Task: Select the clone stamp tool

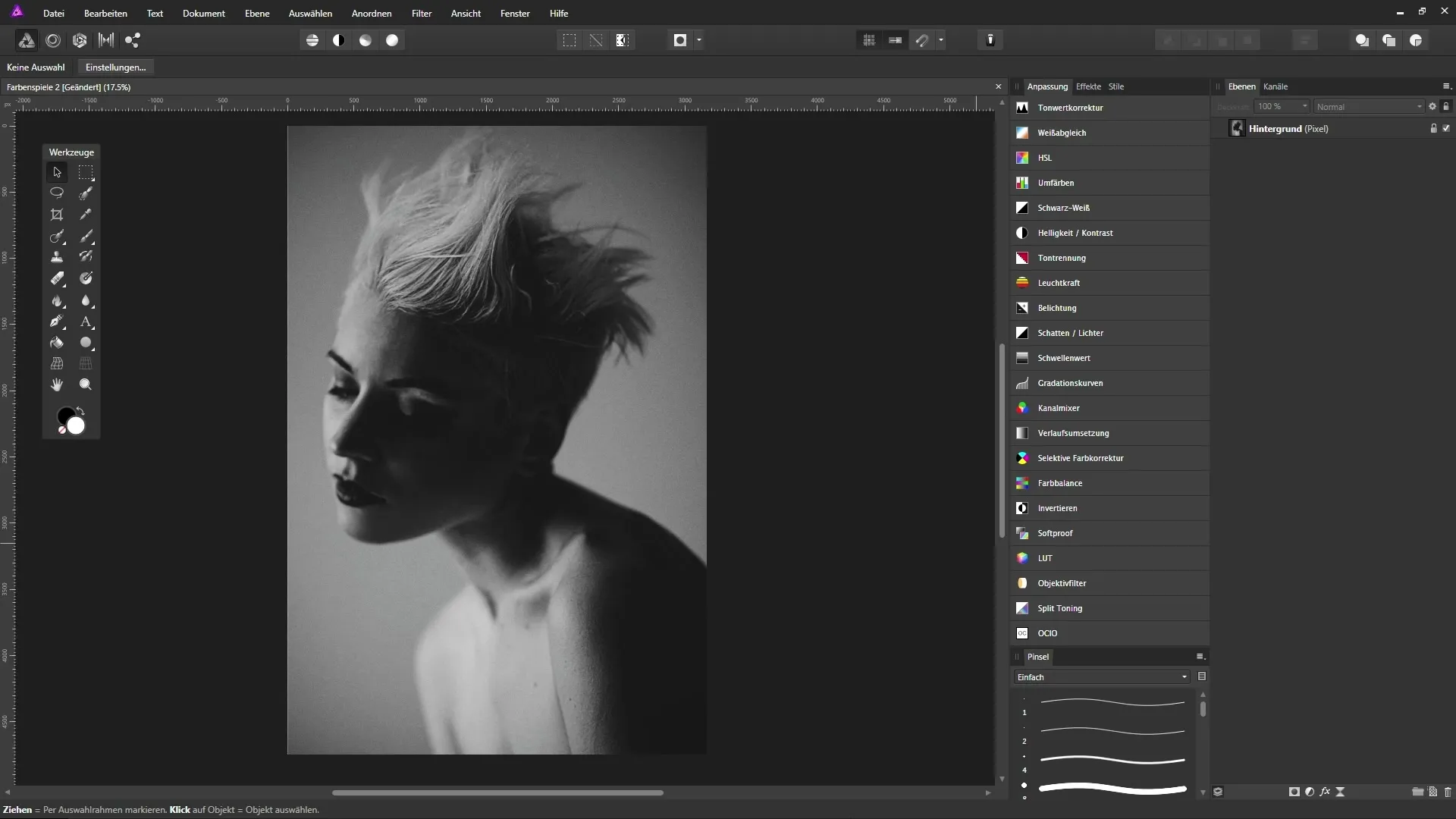Action: 57,257
